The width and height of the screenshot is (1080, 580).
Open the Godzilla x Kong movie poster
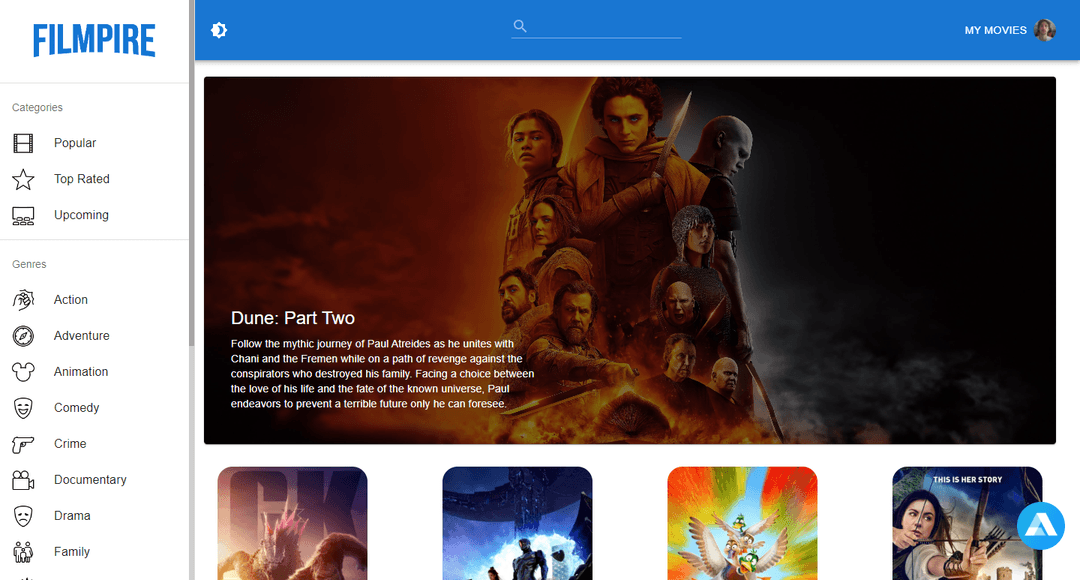(292, 523)
